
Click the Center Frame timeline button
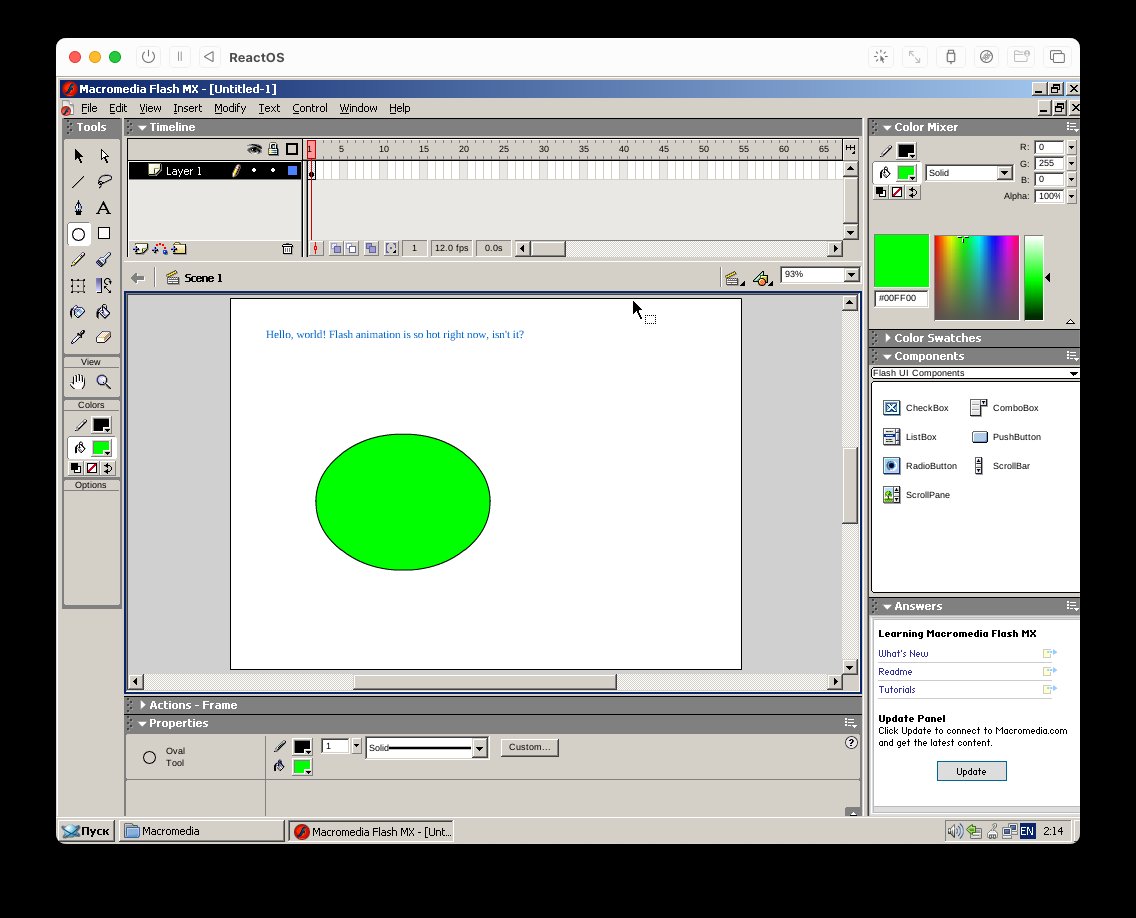(x=315, y=249)
